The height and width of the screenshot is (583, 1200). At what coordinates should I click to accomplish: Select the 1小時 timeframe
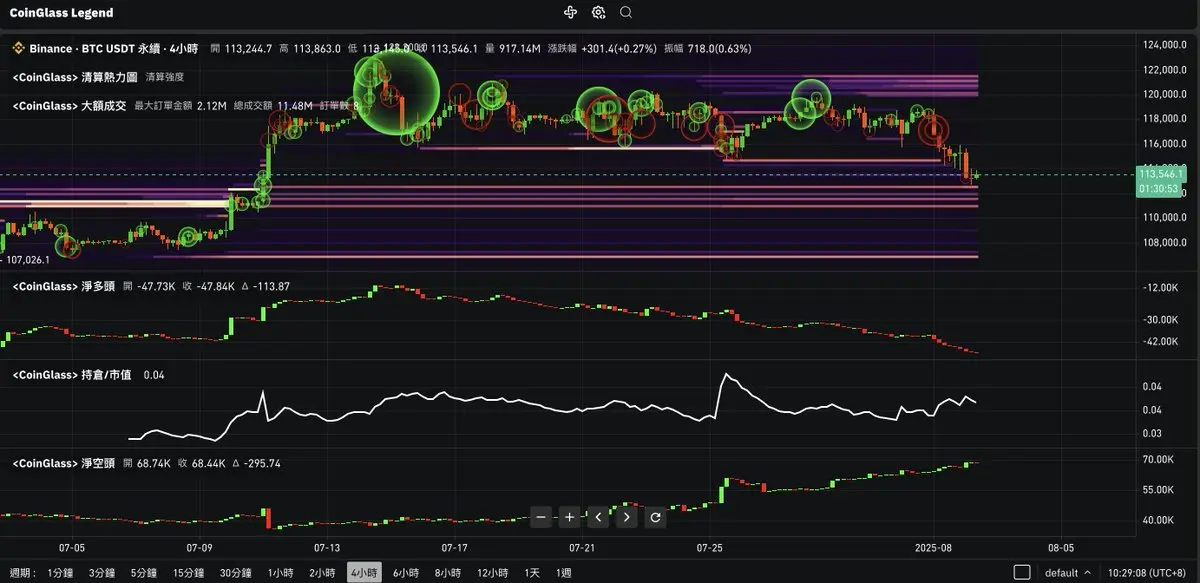(x=280, y=573)
